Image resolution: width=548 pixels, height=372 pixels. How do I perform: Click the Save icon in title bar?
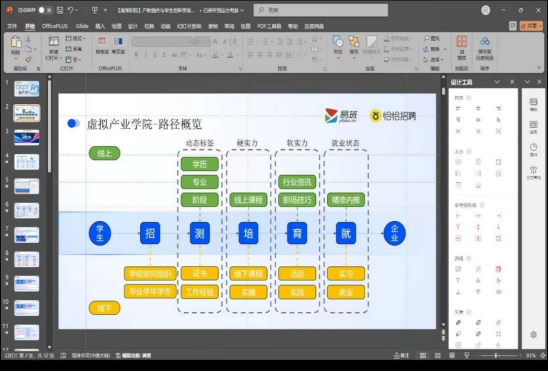60,10
